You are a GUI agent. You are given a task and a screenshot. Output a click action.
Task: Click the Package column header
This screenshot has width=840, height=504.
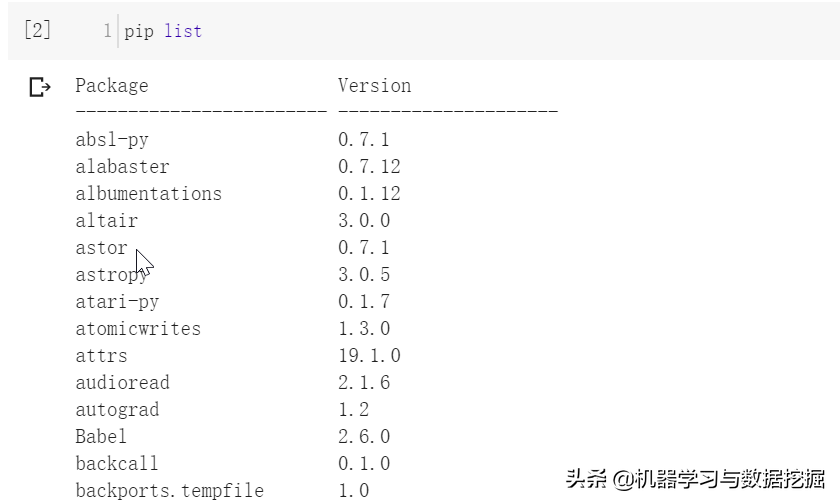point(111,86)
